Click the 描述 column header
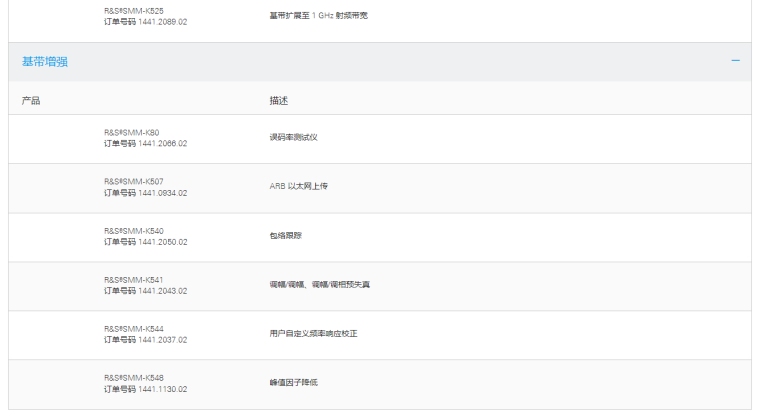This screenshot has height=417, width=760. [266, 101]
